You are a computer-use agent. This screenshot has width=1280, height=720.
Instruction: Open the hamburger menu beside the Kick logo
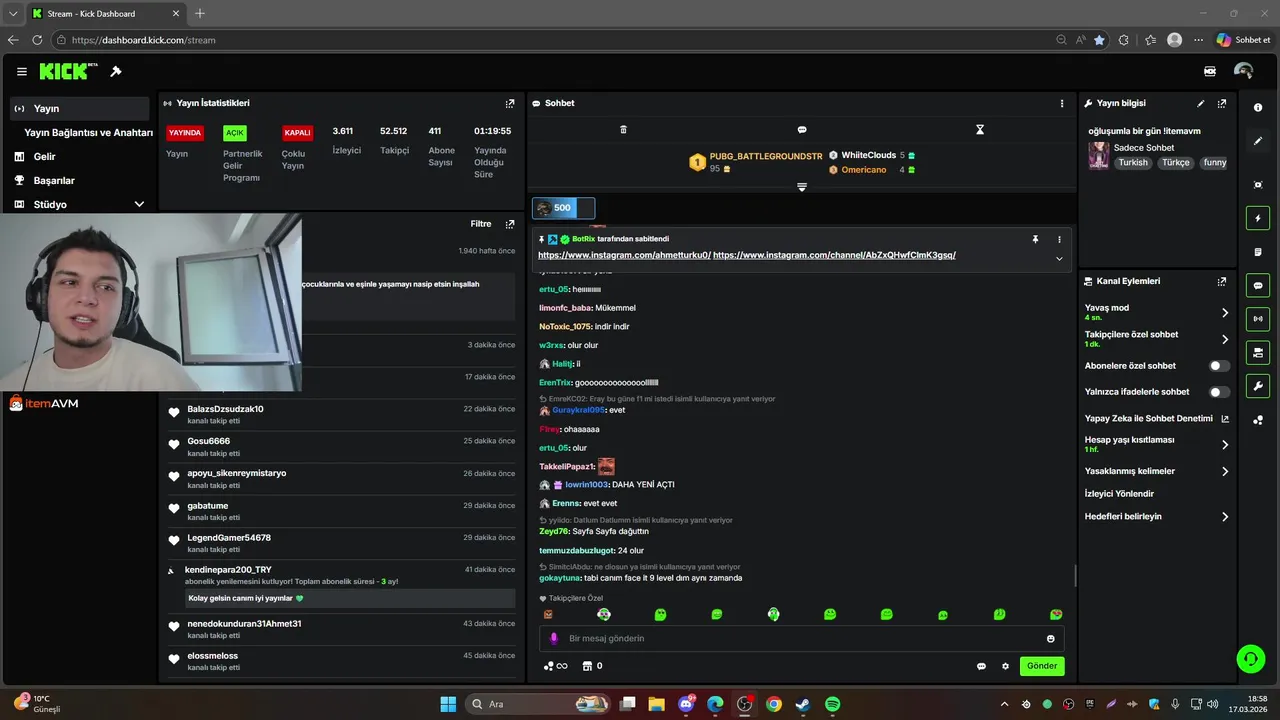[22, 72]
